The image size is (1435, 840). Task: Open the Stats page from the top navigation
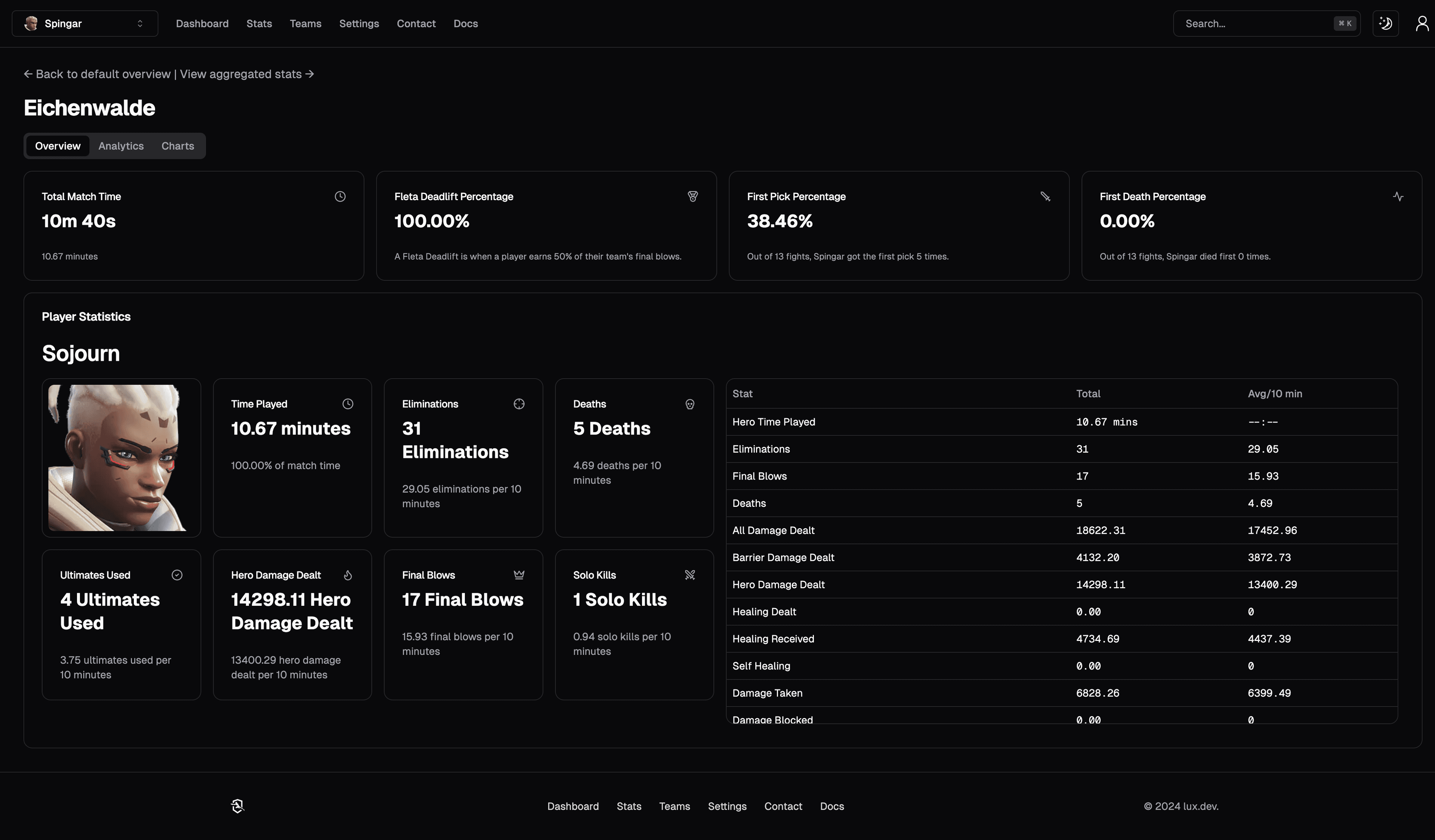coord(259,23)
